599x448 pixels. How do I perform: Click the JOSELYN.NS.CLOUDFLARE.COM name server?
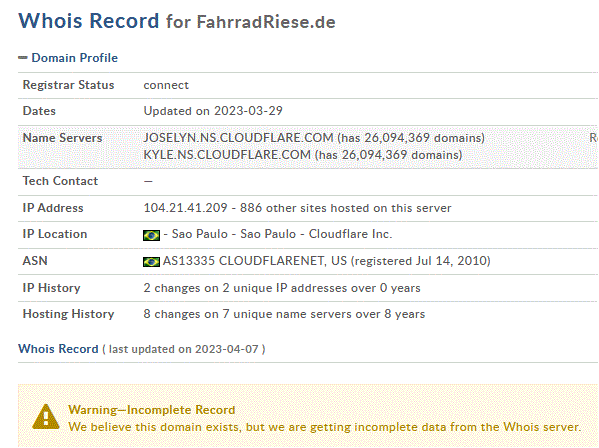coord(238,137)
